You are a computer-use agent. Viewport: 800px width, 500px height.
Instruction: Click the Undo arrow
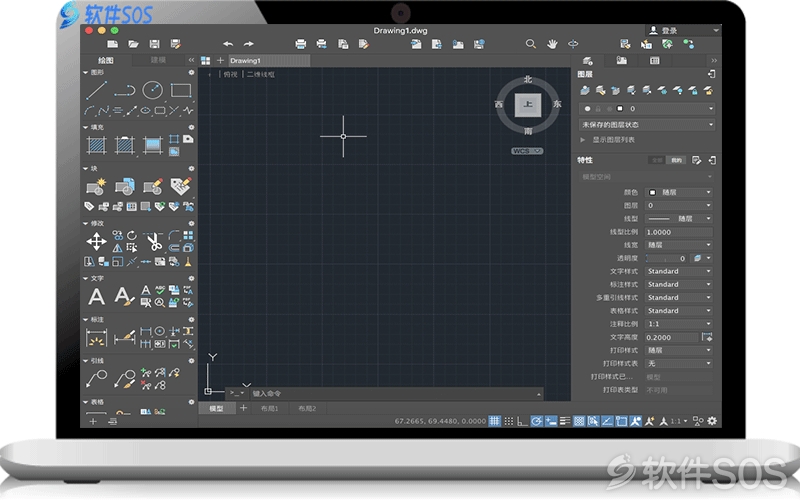[x=228, y=44]
